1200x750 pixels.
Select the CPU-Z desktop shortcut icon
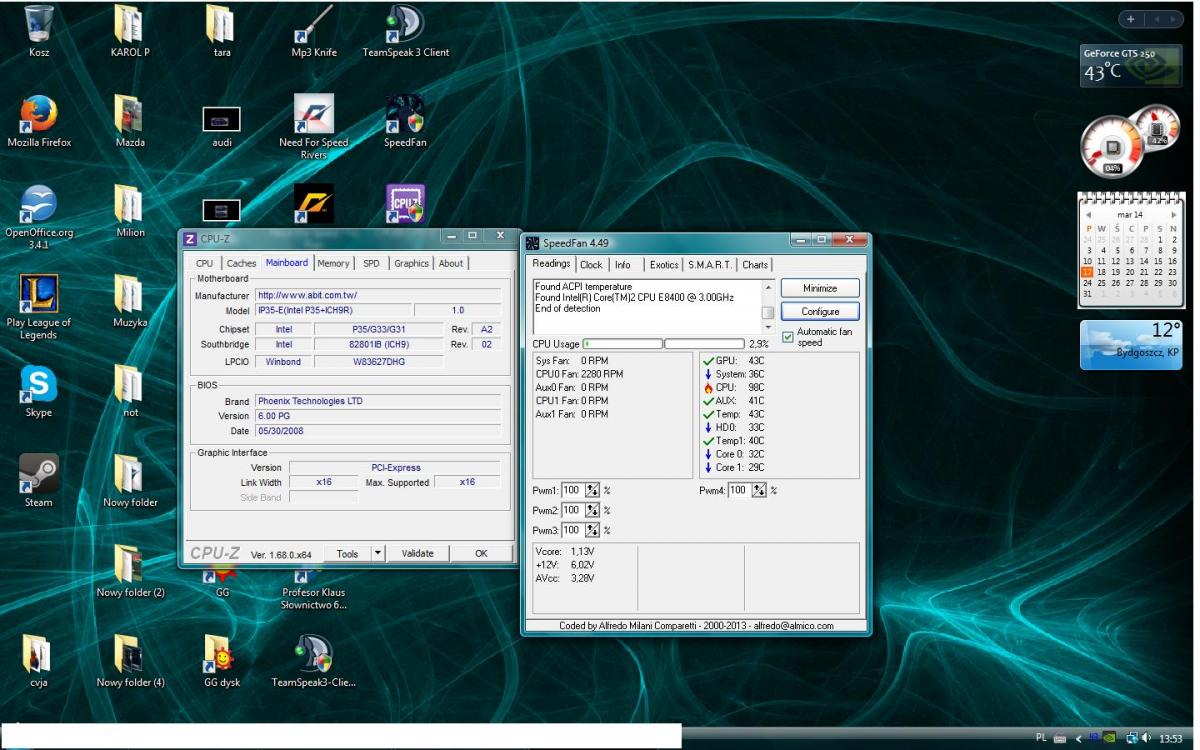[x=406, y=203]
